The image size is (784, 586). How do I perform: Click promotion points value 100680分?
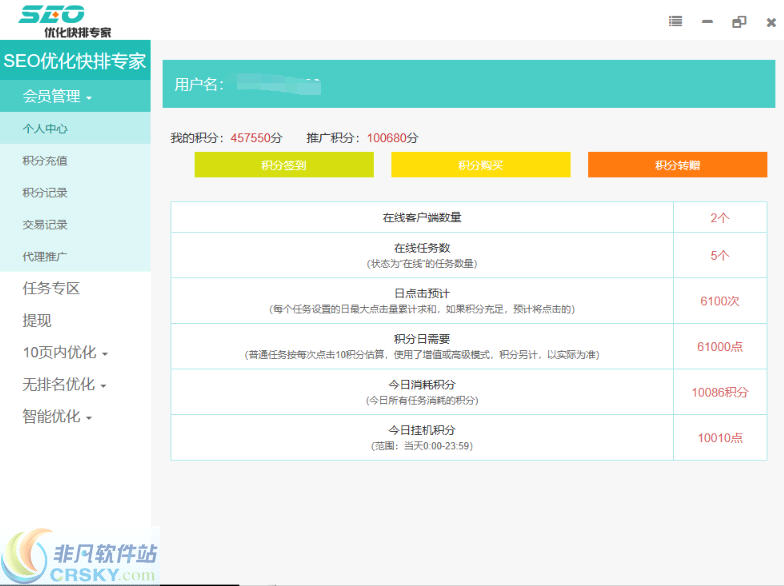click(392, 138)
